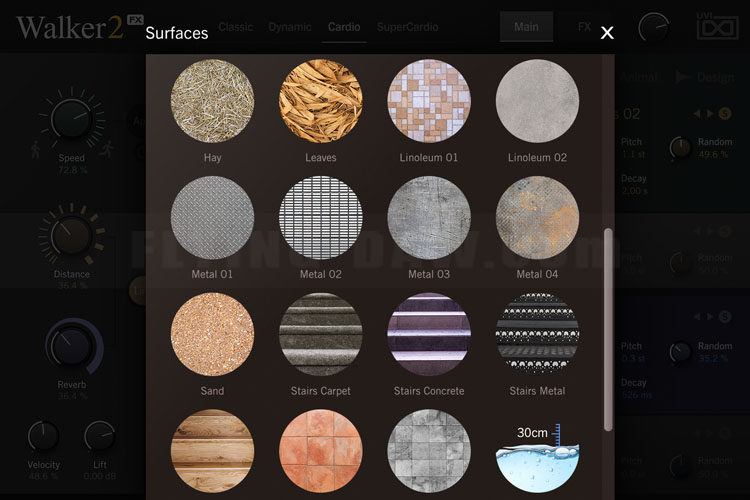Select the Hay surface thumbnail
This screenshot has width=750, height=500.
pos(212,101)
